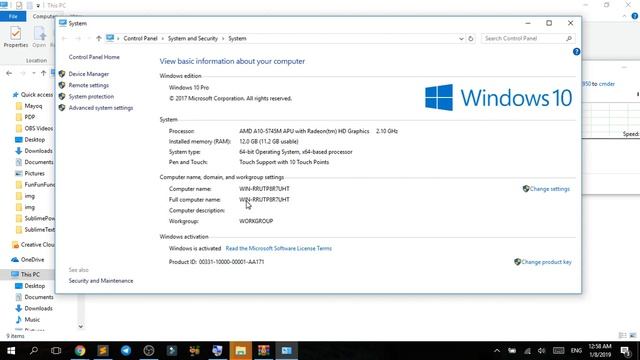Open Advanced system settings
The image size is (640, 360).
(x=101, y=108)
